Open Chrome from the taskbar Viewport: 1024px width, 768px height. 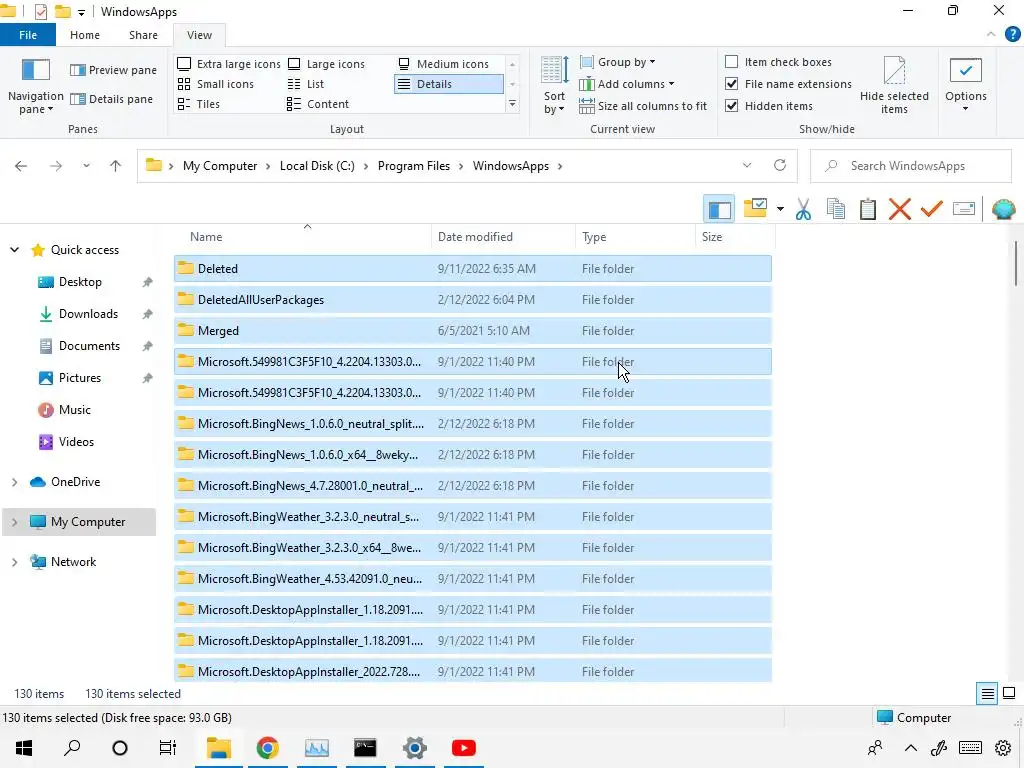(267, 748)
